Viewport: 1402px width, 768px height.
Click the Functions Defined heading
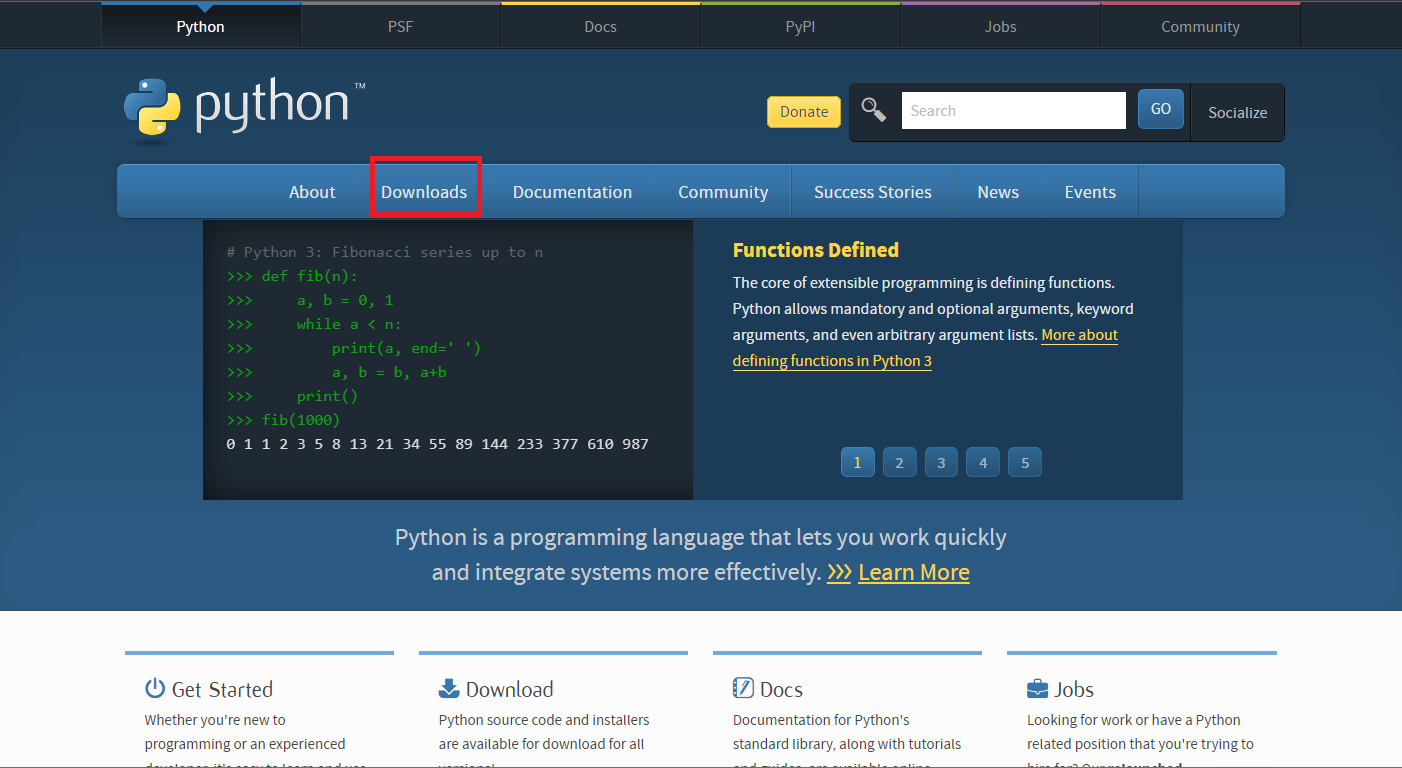tap(816, 250)
